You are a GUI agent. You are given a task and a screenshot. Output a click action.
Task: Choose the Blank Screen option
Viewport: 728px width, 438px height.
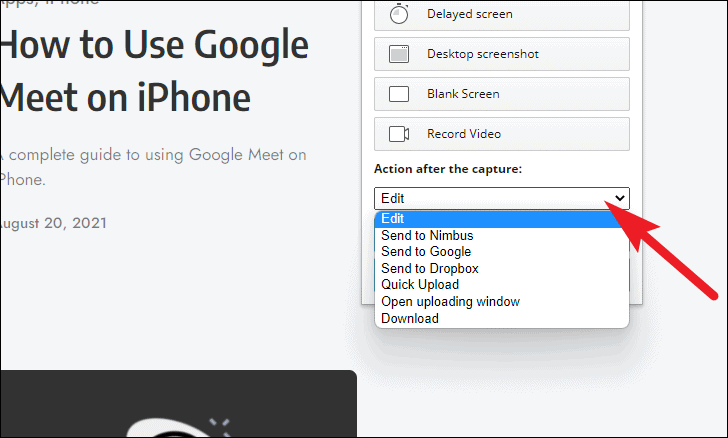(x=502, y=94)
